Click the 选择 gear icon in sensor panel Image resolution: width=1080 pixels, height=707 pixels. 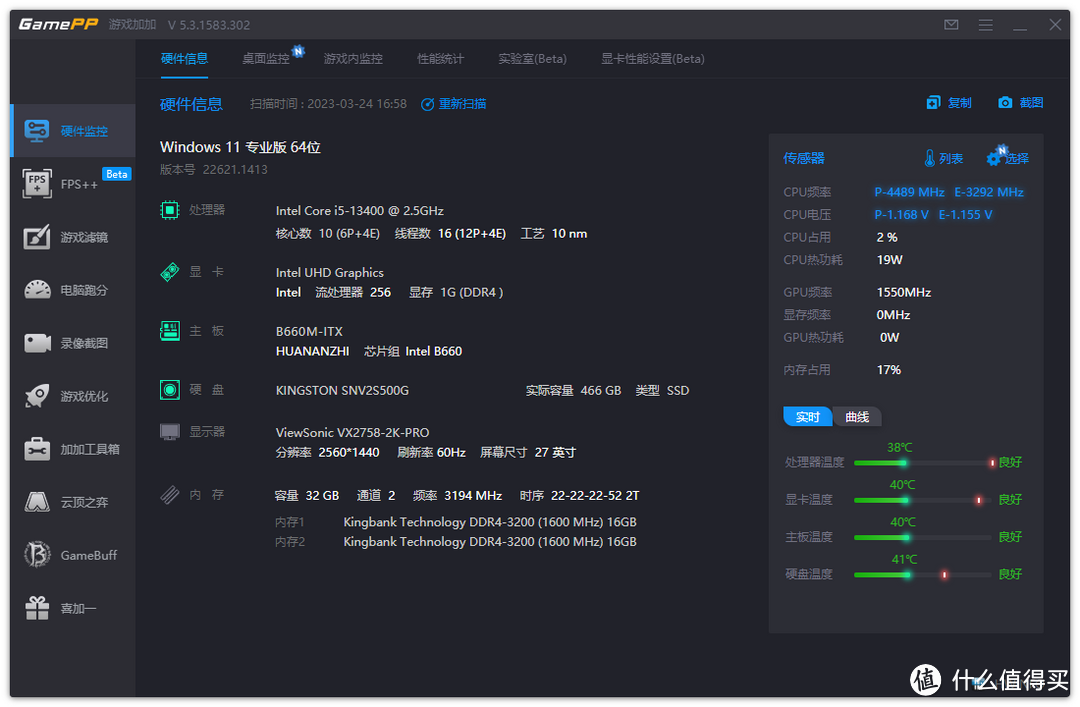click(x=993, y=158)
